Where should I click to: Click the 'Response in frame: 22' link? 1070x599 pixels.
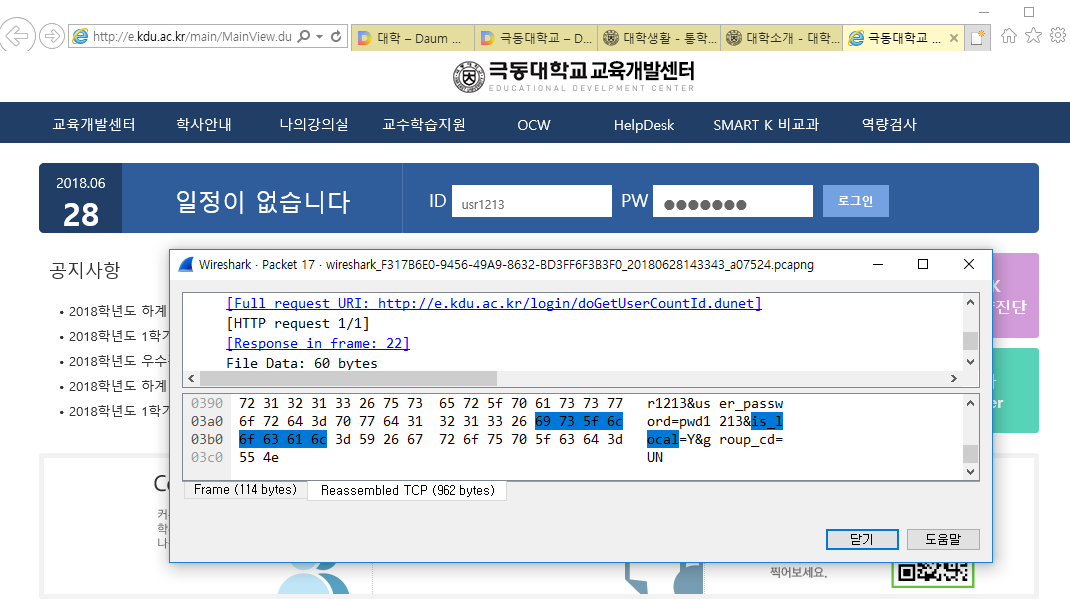(x=317, y=343)
